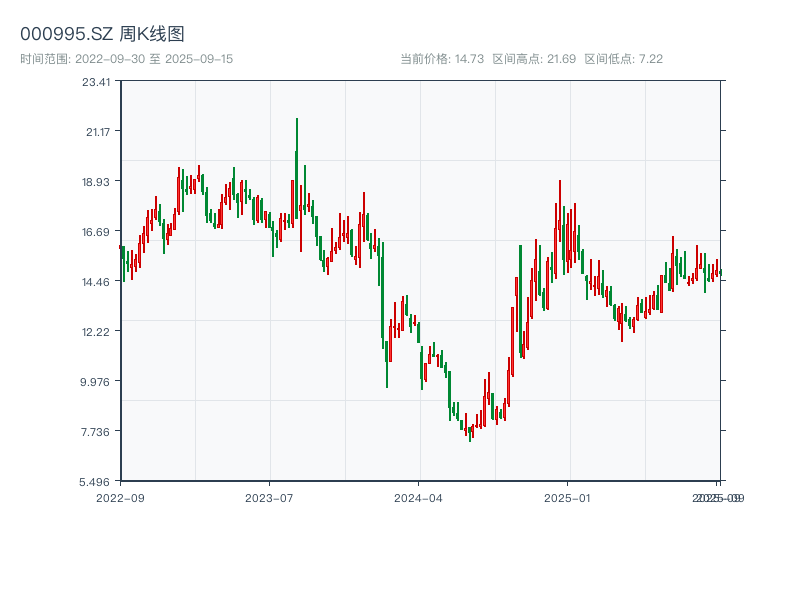Click the 21.17 y-axis price label
Viewport: 800px width, 600px height.
click(x=97, y=131)
